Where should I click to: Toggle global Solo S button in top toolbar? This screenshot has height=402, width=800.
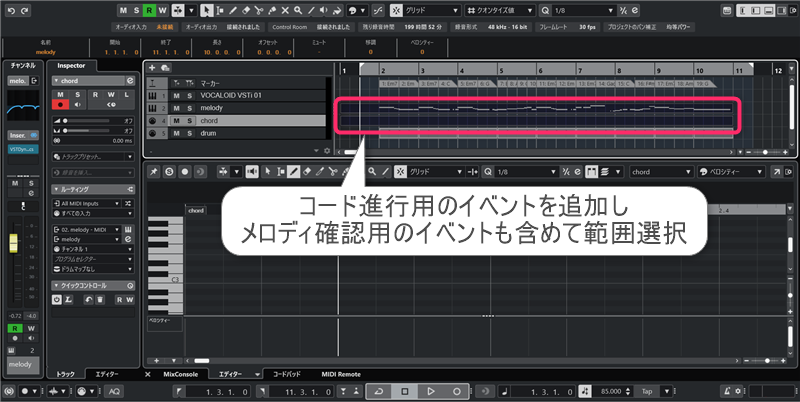tap(136, 10)
